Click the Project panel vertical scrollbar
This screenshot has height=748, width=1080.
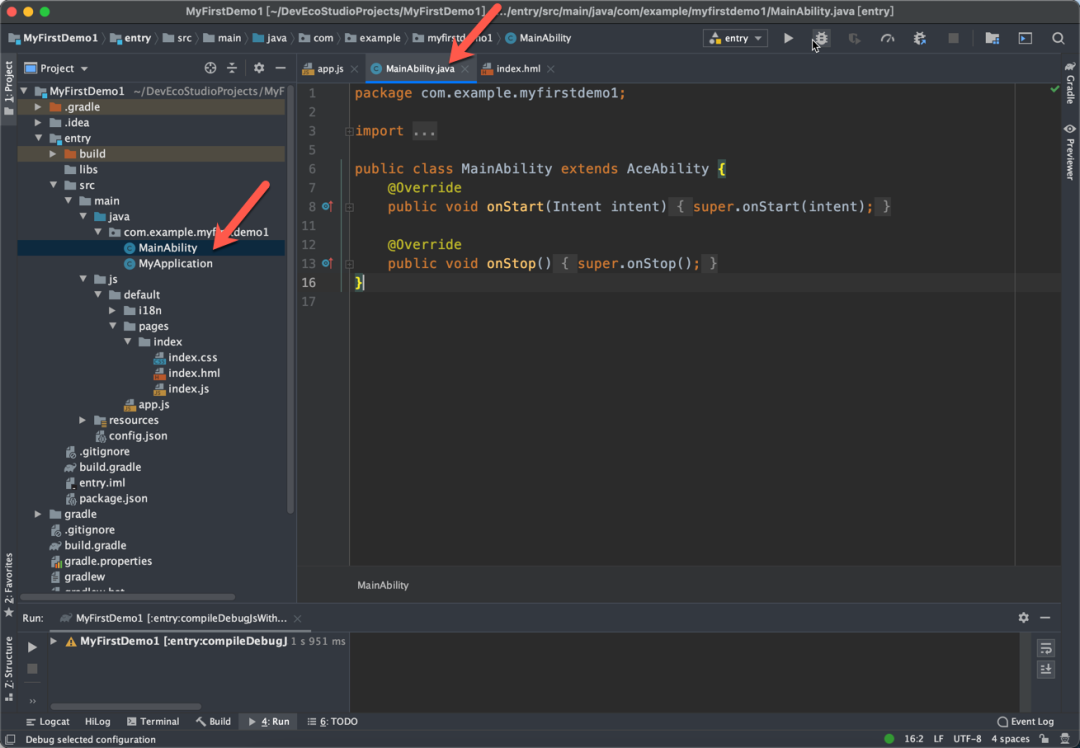point(290,300)
